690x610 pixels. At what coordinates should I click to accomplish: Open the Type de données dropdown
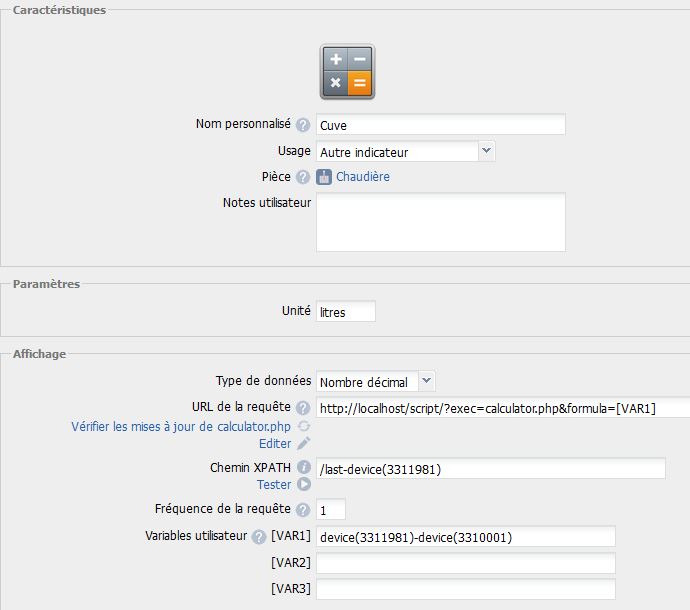point(376,382)
